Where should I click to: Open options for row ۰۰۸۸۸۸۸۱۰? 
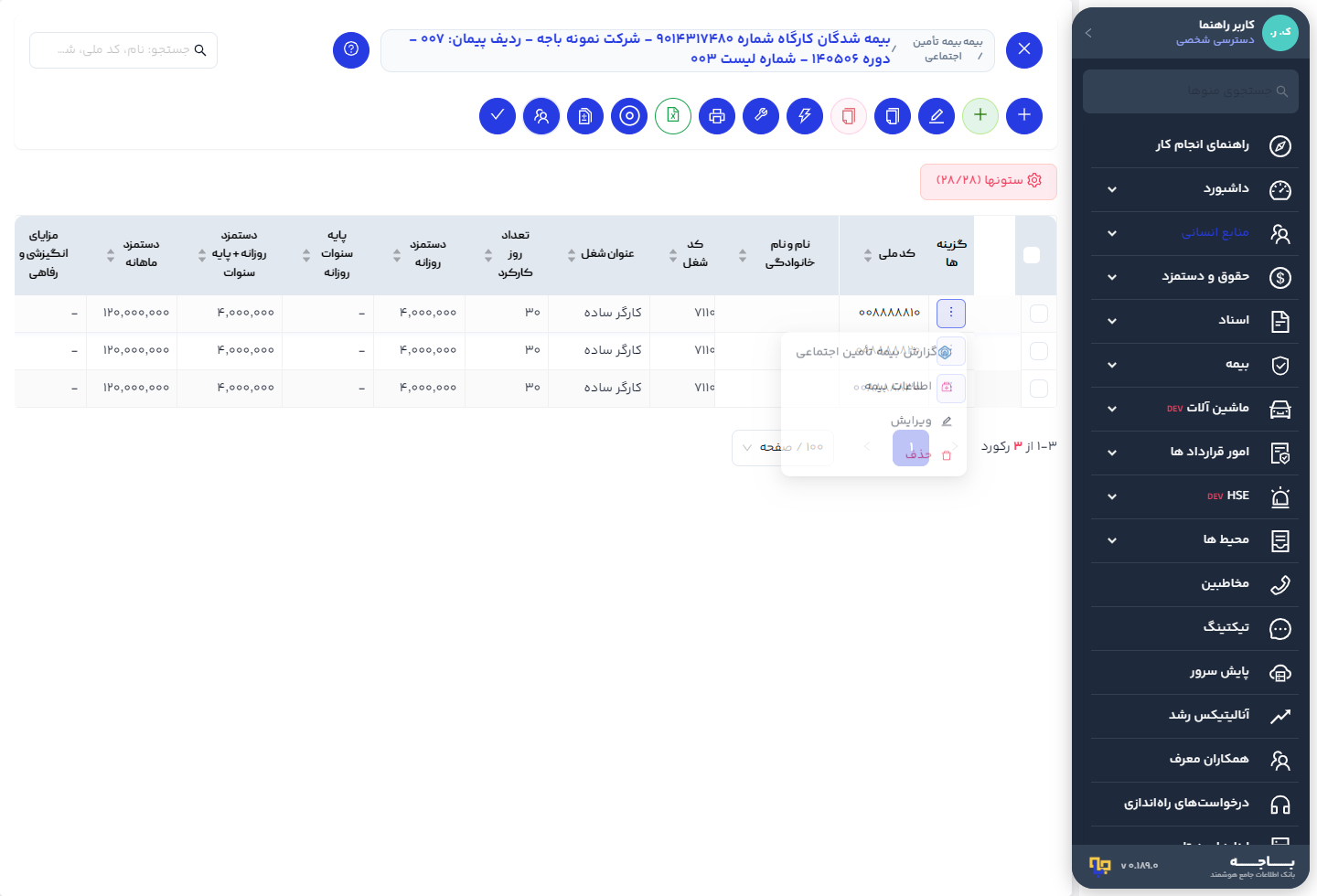click(x=951, y=313)
